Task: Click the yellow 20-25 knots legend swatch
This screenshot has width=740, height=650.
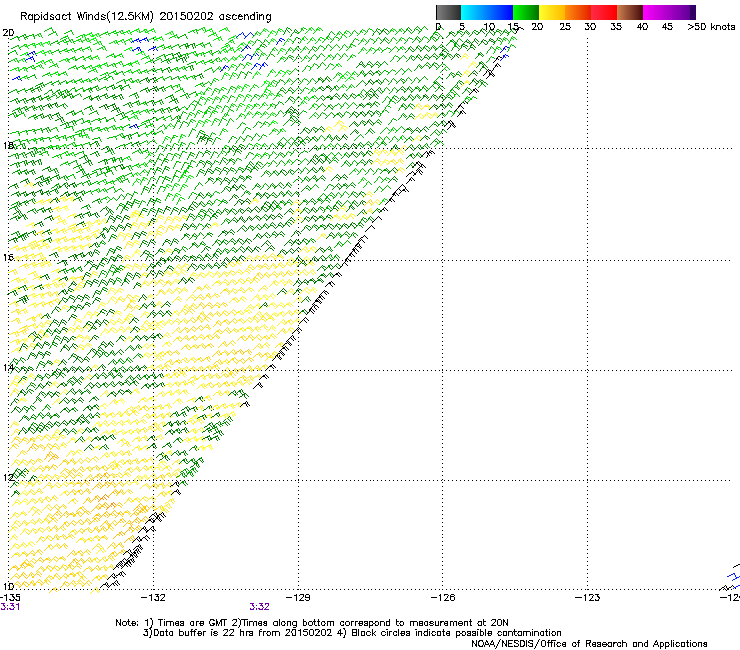Action: point(552,12)
